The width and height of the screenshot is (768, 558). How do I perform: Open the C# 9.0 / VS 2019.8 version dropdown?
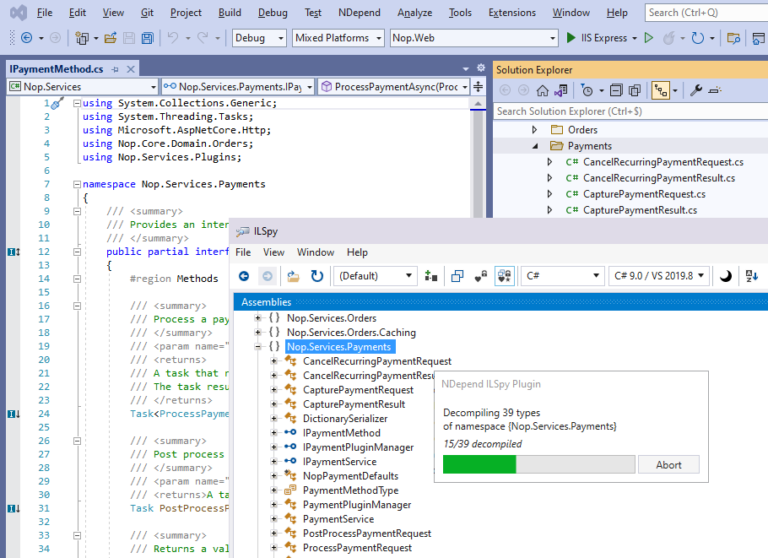pyautogui.click(x=659, y=276)
